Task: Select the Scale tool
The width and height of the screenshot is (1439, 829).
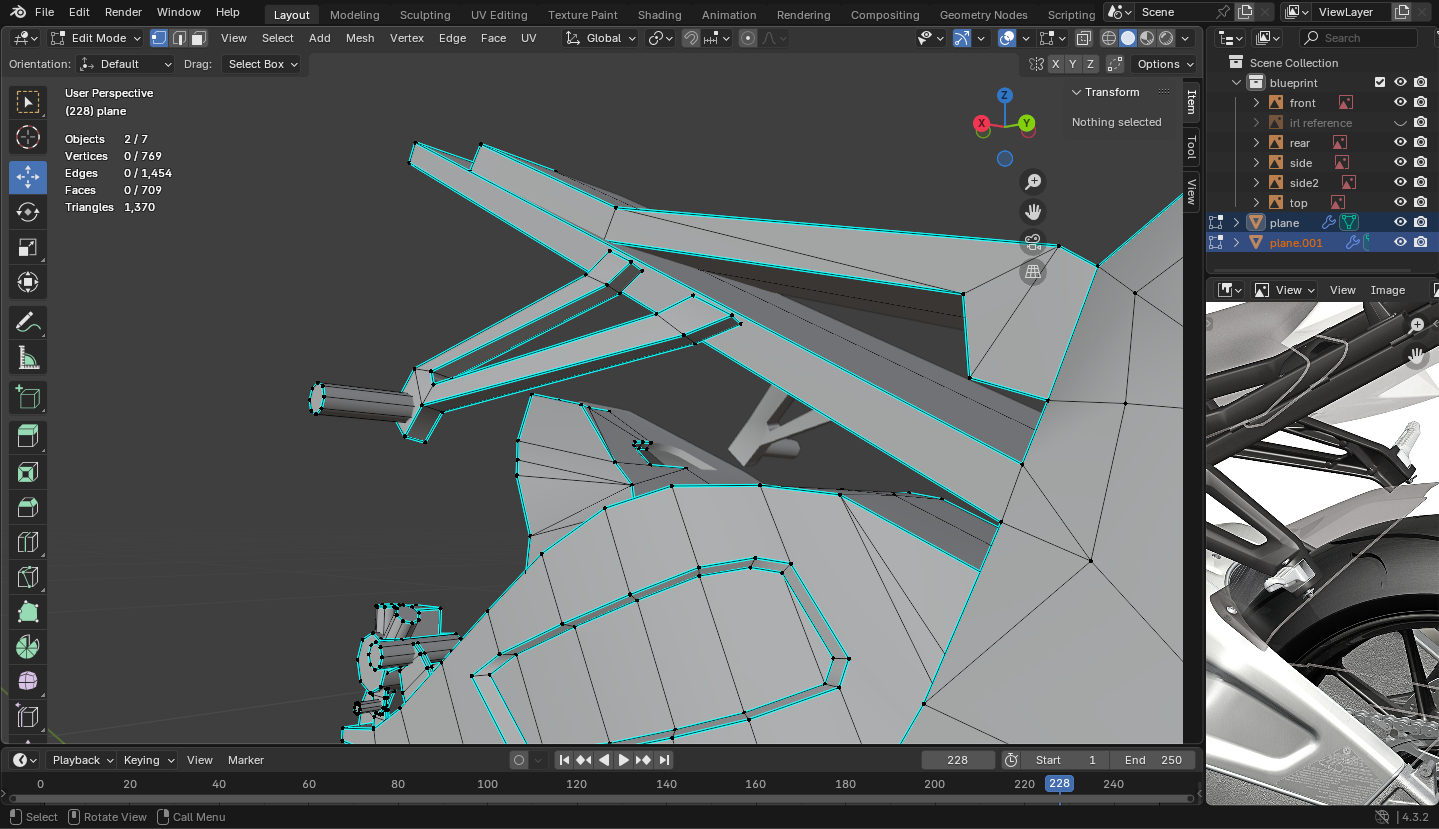Action: (x=28, y=247)
